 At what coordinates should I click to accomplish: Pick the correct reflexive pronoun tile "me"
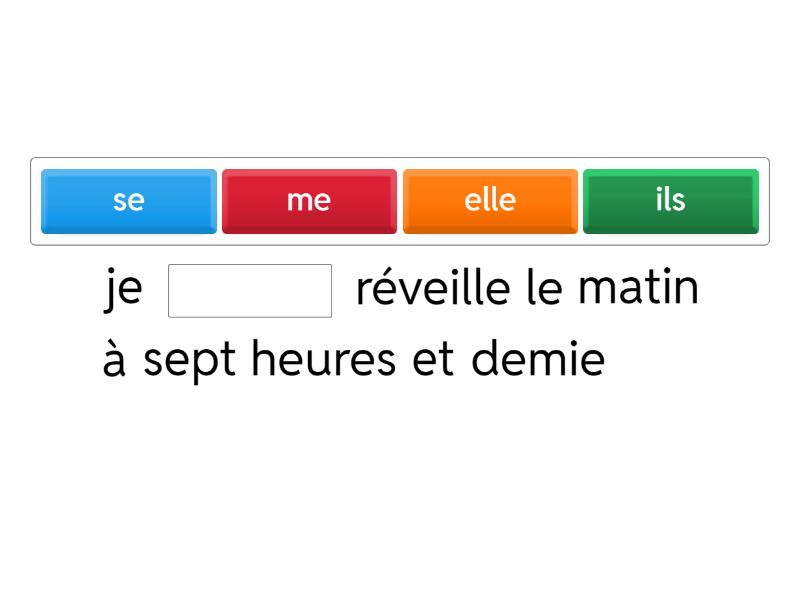309,200
